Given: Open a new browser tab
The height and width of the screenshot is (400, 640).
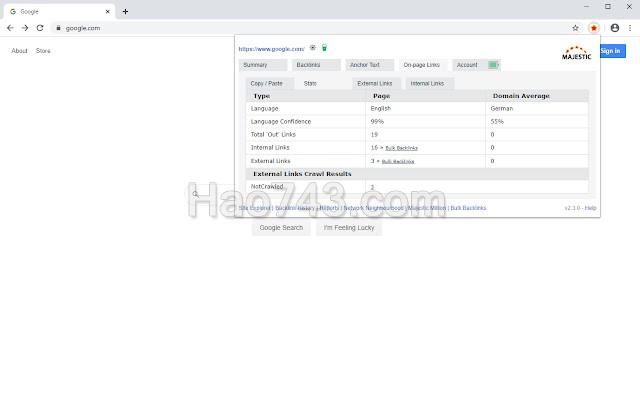Looking at the screenshot, I should [125, 12].
